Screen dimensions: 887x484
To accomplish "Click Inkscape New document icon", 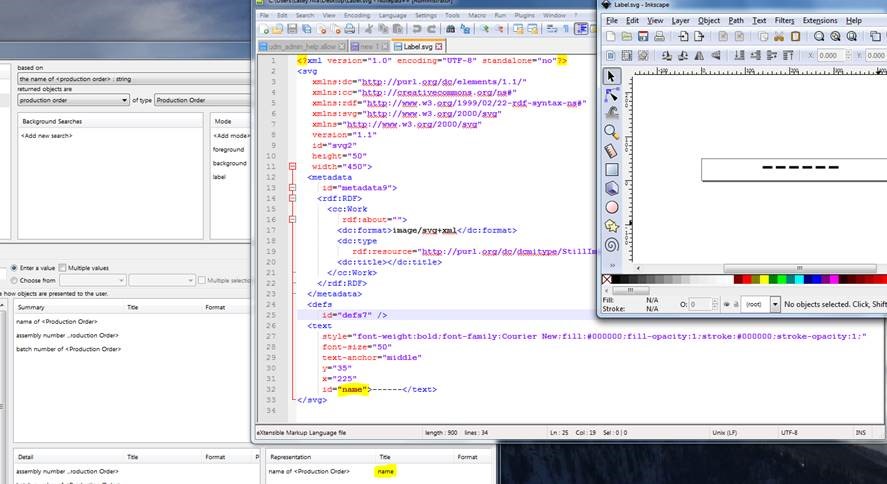I will pos(610,37).
